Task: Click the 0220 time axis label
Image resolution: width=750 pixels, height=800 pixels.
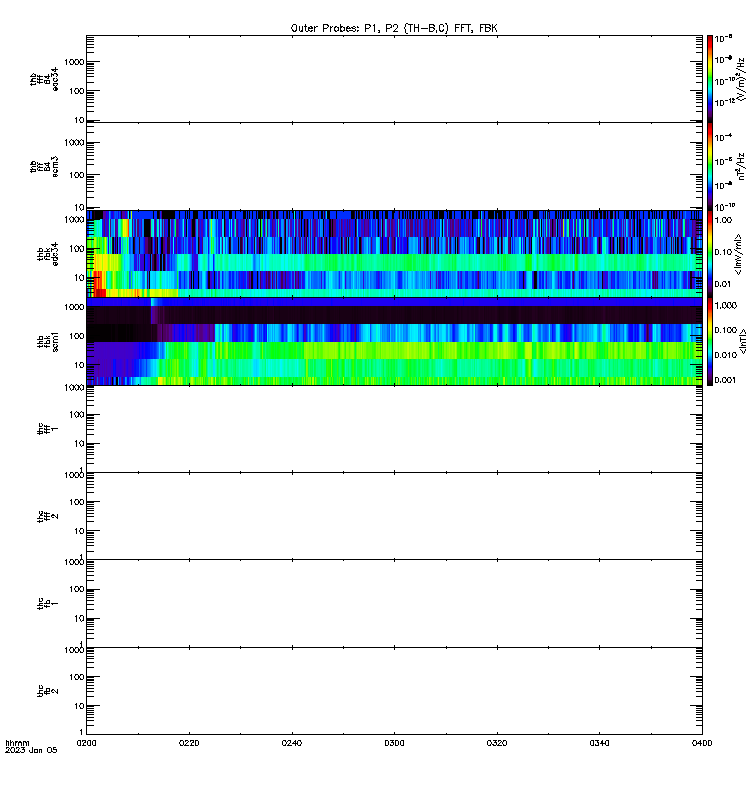Action: point(189,743)
